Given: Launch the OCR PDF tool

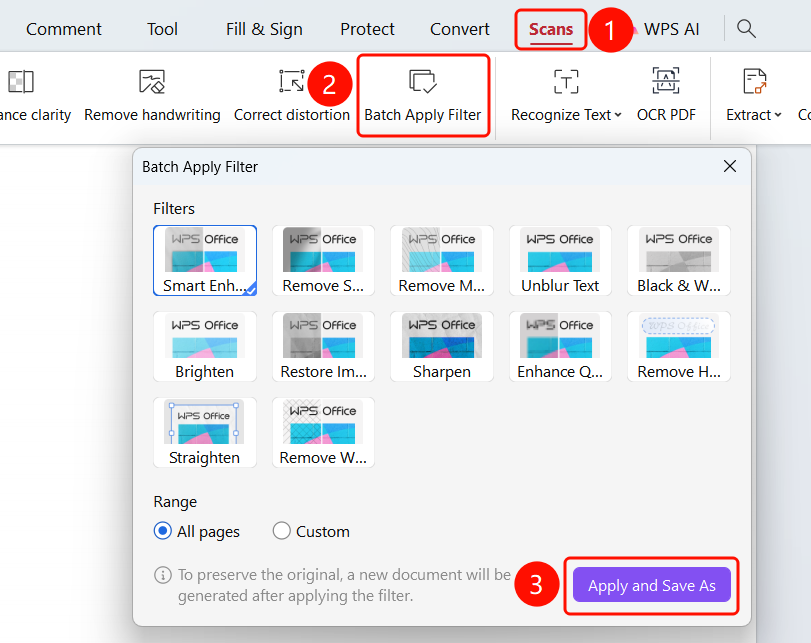Looking at the screenshot, I should pyautogui.click(x=666, y=96).
